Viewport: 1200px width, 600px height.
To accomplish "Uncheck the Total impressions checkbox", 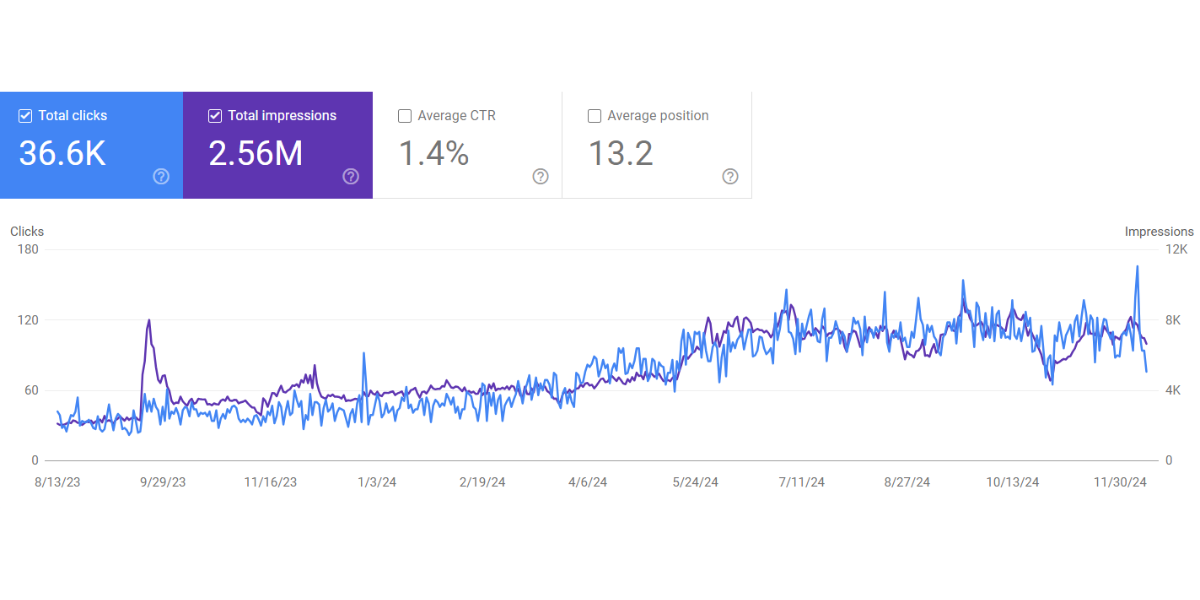I will (214, 116).
